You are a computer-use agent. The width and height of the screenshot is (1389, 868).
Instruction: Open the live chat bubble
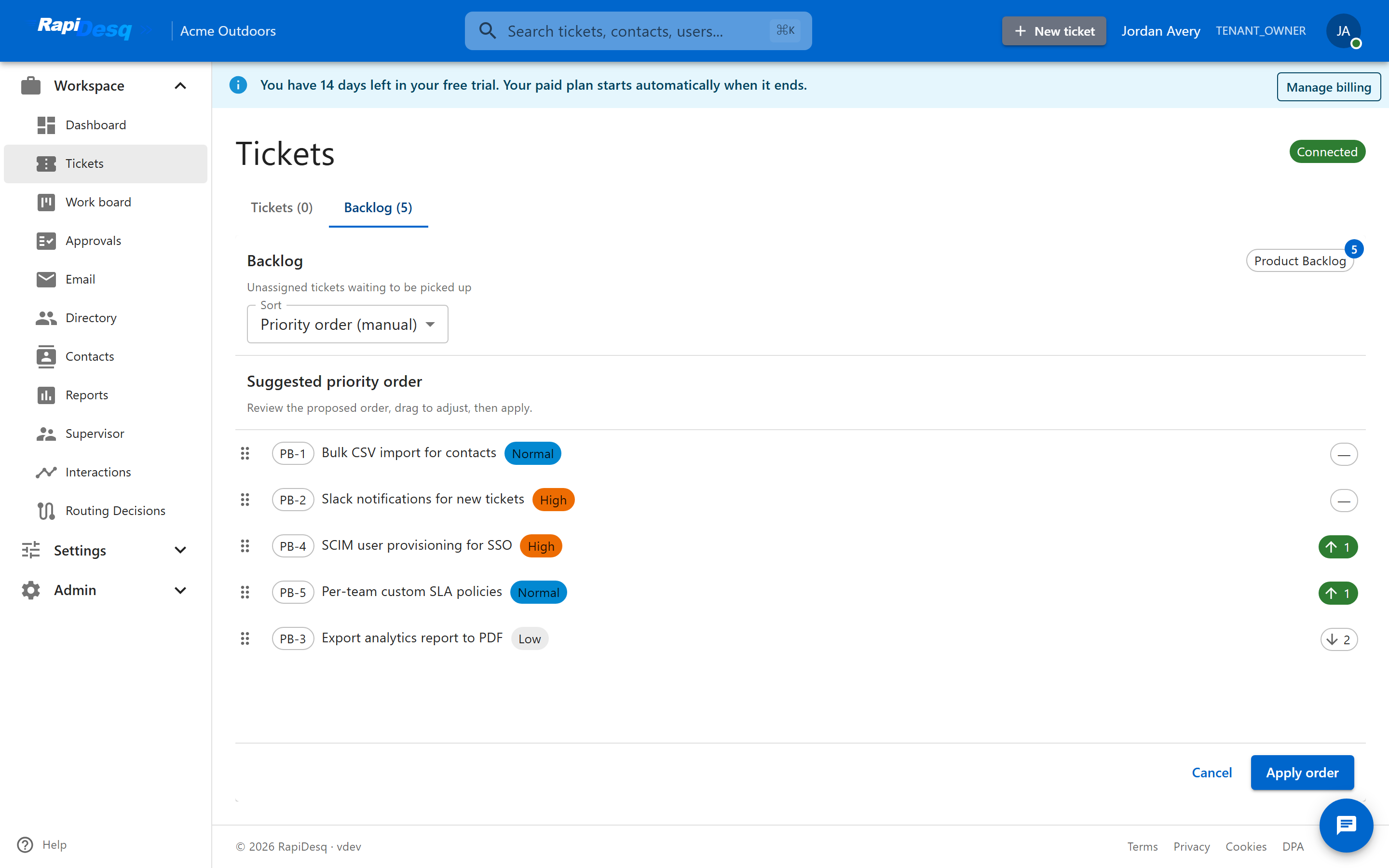tap(1346, 826)
